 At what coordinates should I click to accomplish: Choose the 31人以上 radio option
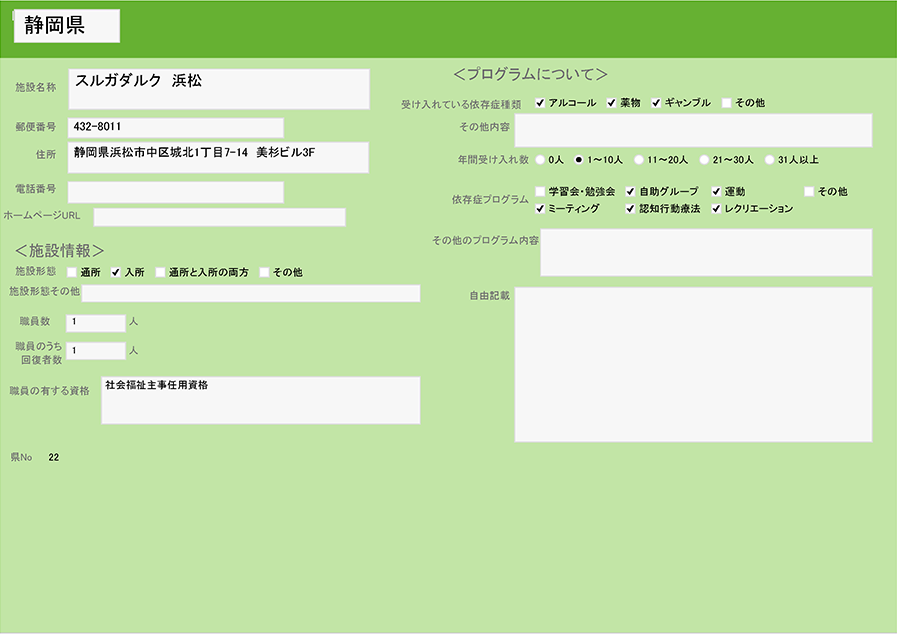point(769,159)
